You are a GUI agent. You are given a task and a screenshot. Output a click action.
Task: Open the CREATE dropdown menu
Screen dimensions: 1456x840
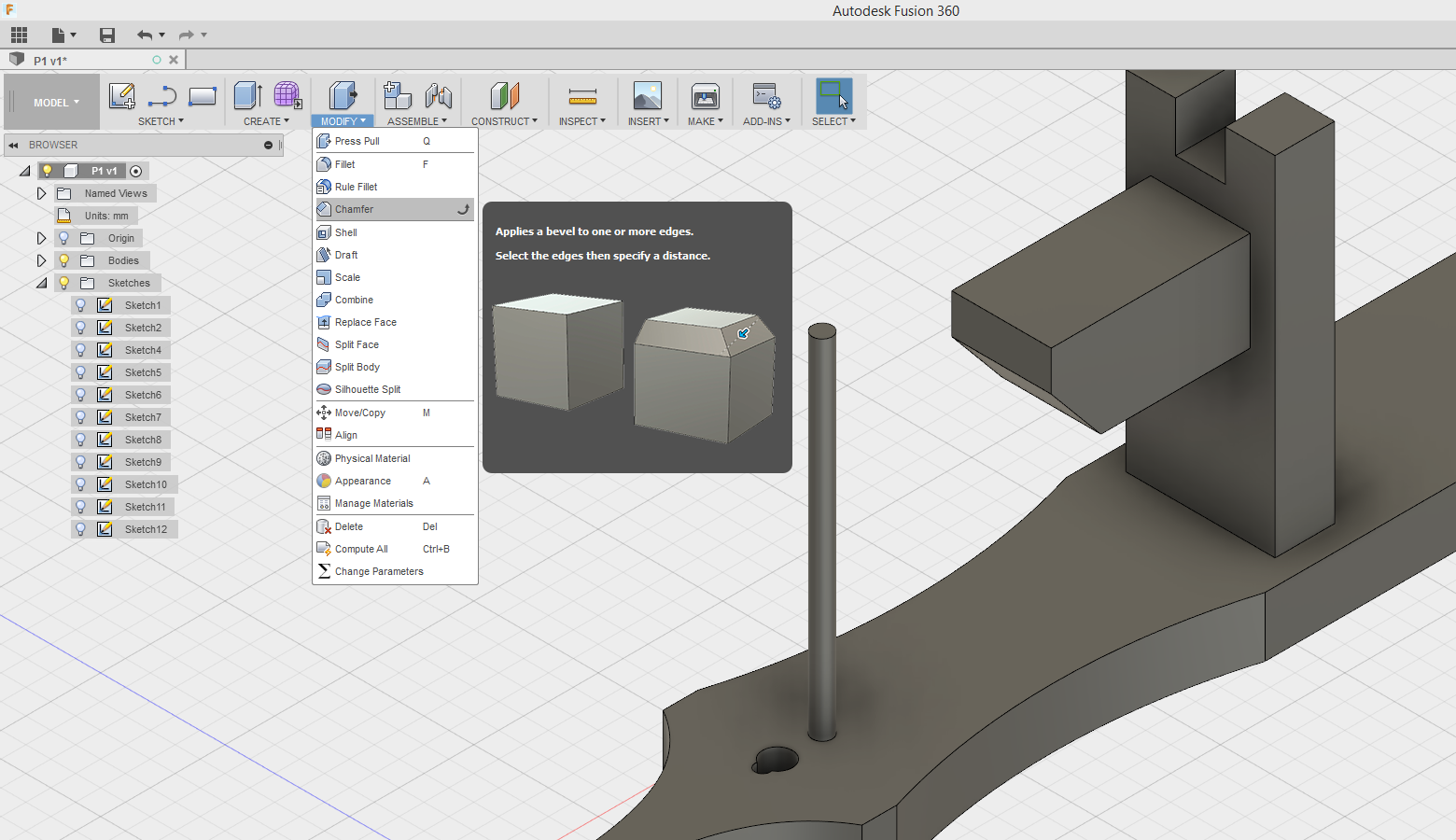click(x=266, y=121)
